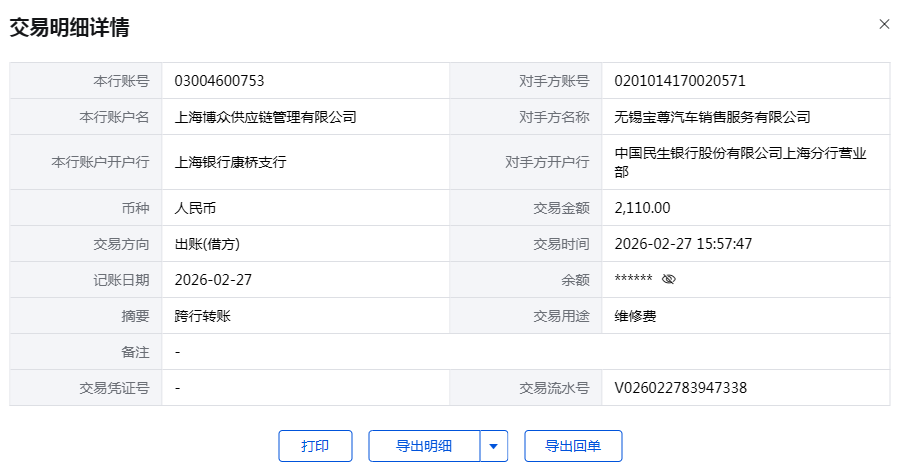Click the masked ****** balance text
This screenshot has width=904, height=468.
[x=633, y=280]
